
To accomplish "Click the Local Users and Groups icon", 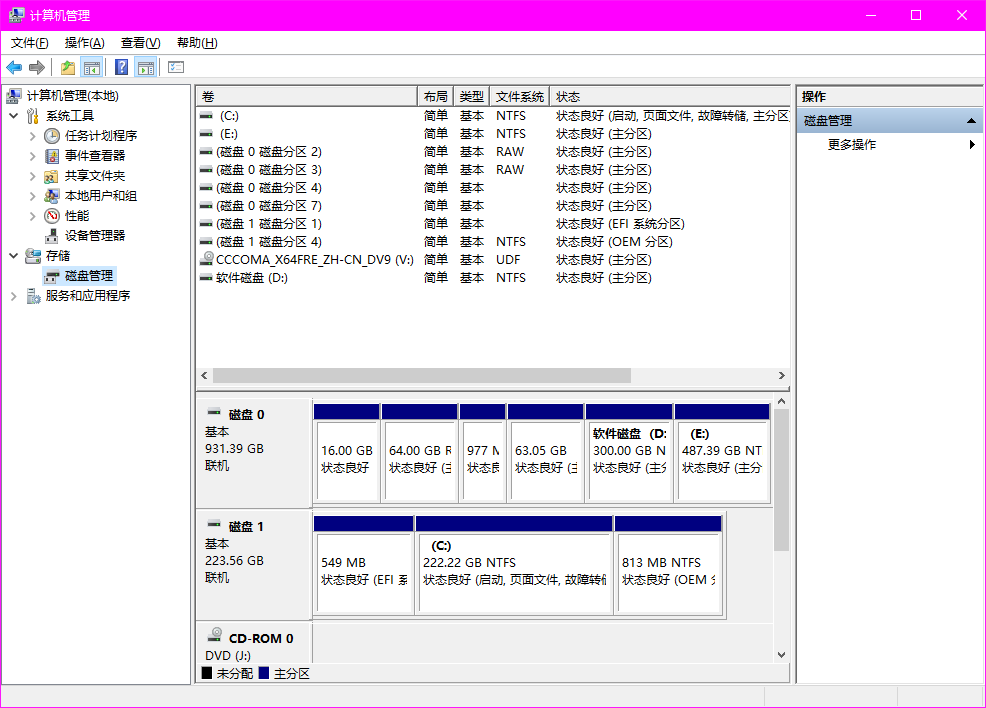I will (52, 196).
